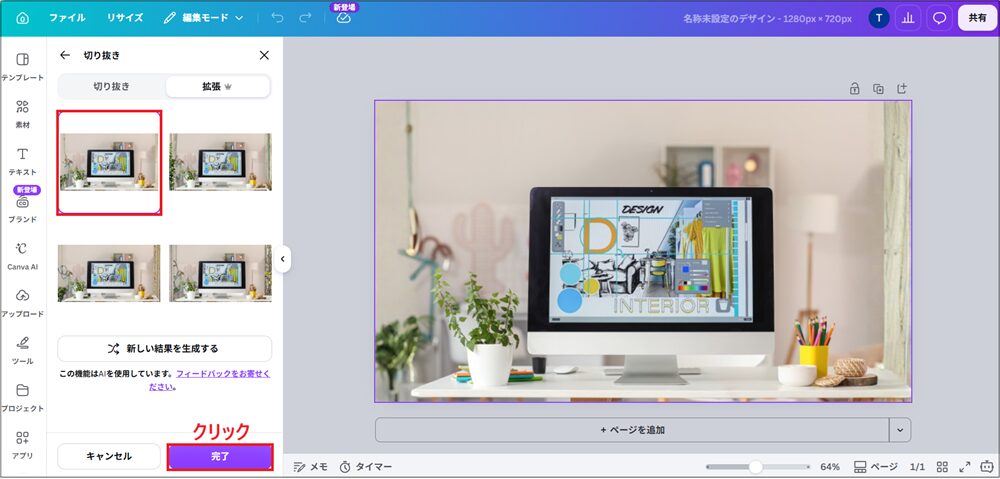Open the T user avatar
The width and height of the screenshot is (1000, 479).
click(879, 18)
